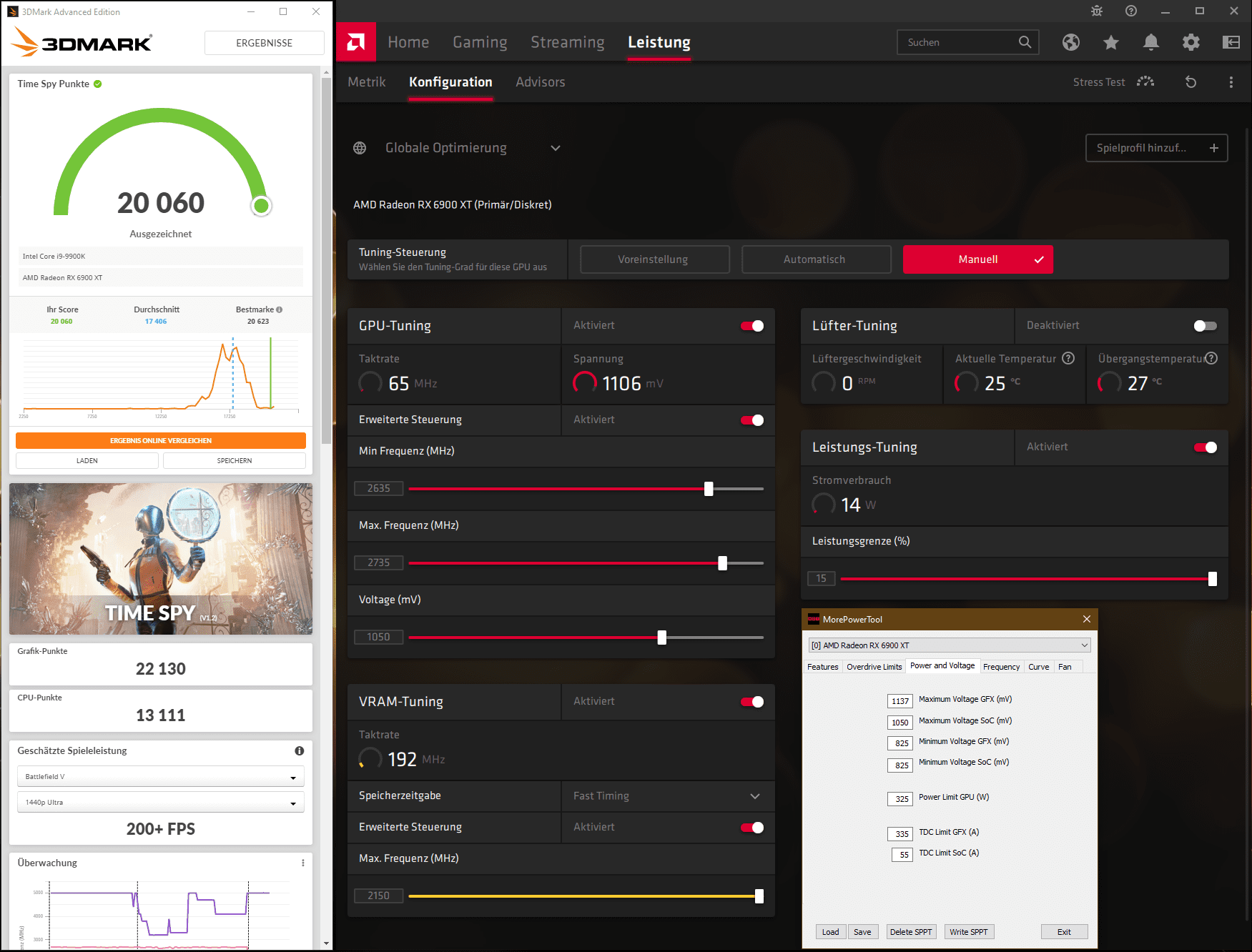The image size is (1252, 952).
Task: Switch to MorePowerTool Features tab
Action: click(822, 667)
